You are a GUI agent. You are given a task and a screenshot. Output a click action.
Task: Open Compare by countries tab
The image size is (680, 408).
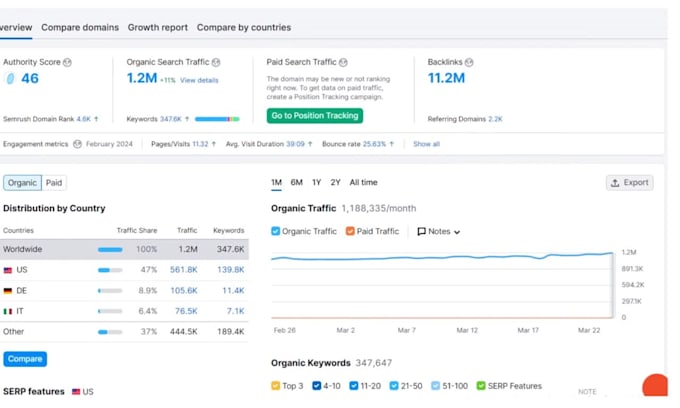click(244, 27)
